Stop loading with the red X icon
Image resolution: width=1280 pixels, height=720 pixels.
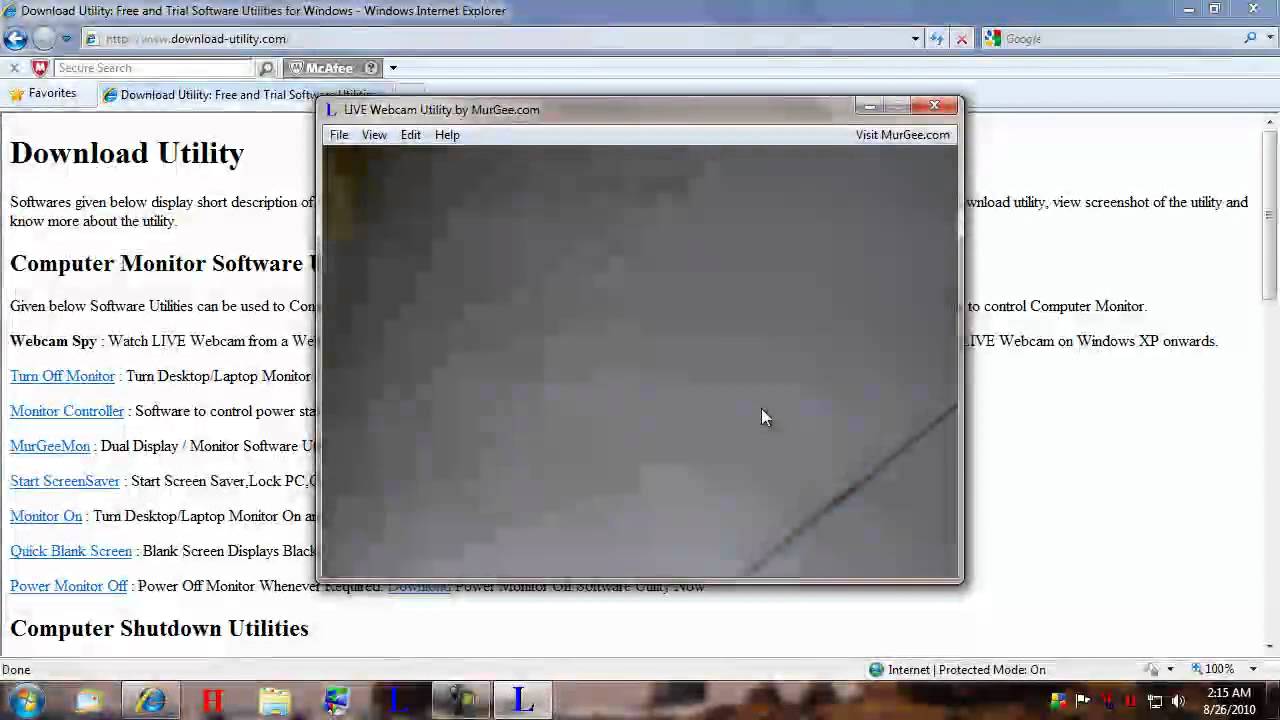tap(961, 39)
